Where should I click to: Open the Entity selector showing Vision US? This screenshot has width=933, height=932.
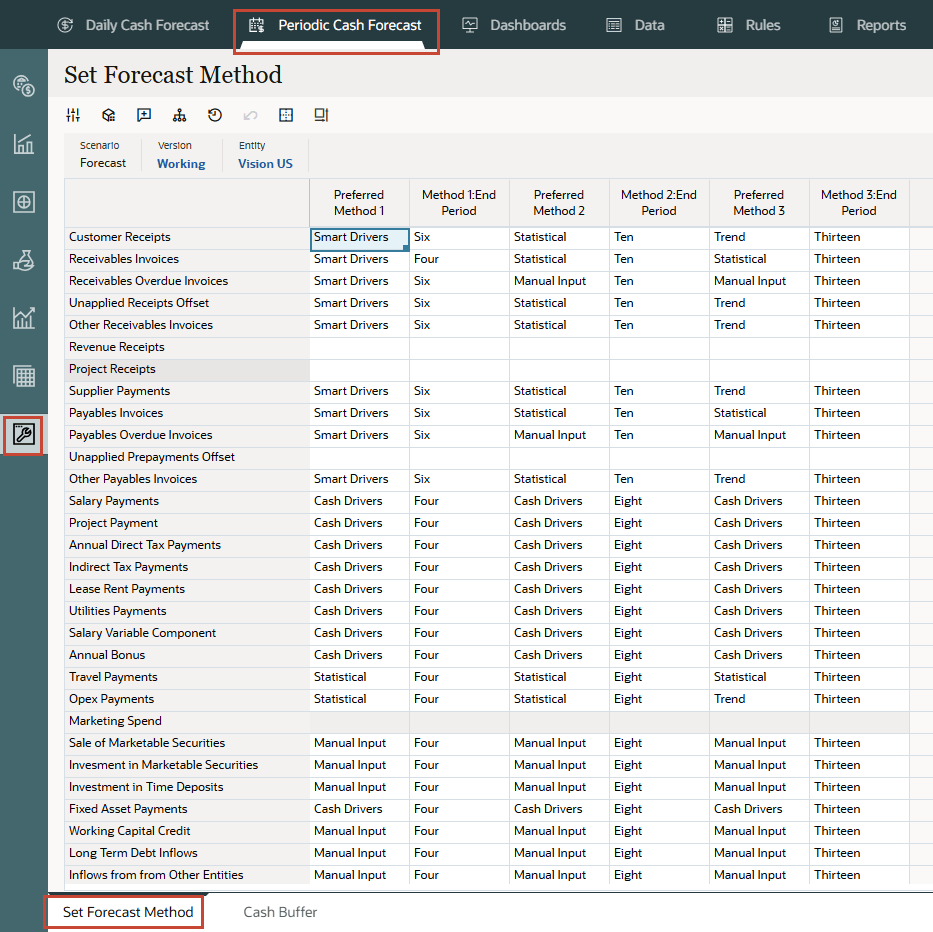click(x=265, y=164)
